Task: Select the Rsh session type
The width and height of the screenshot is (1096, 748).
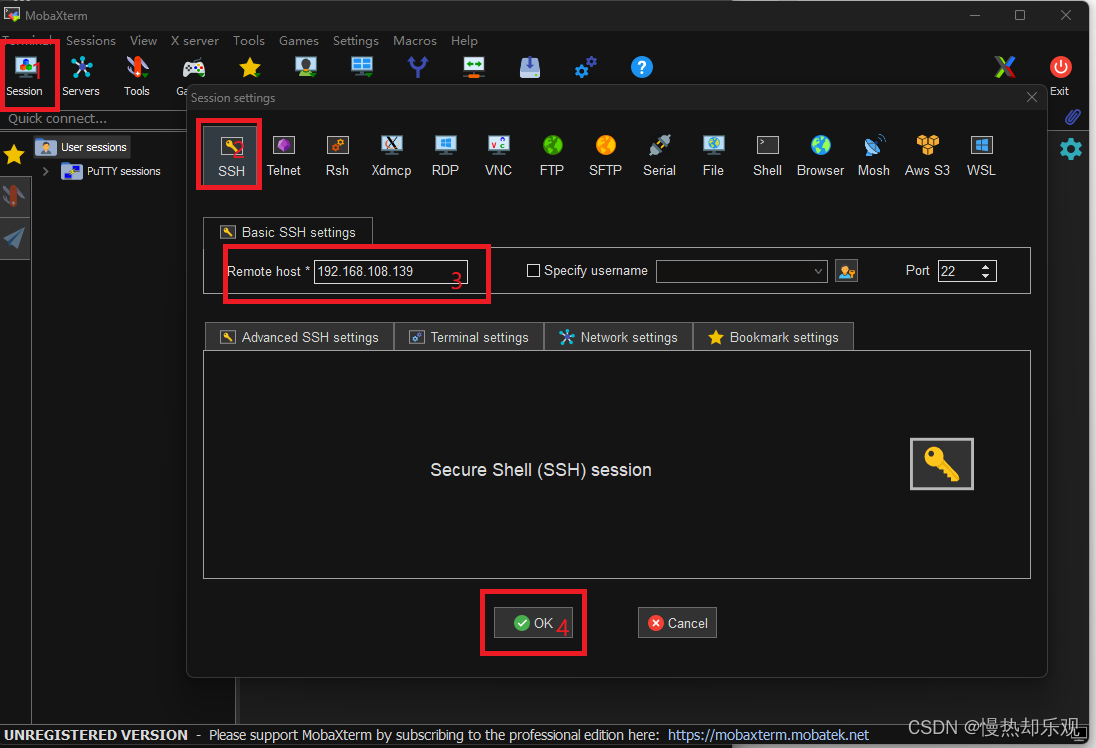Action: [x=337, y=156]
